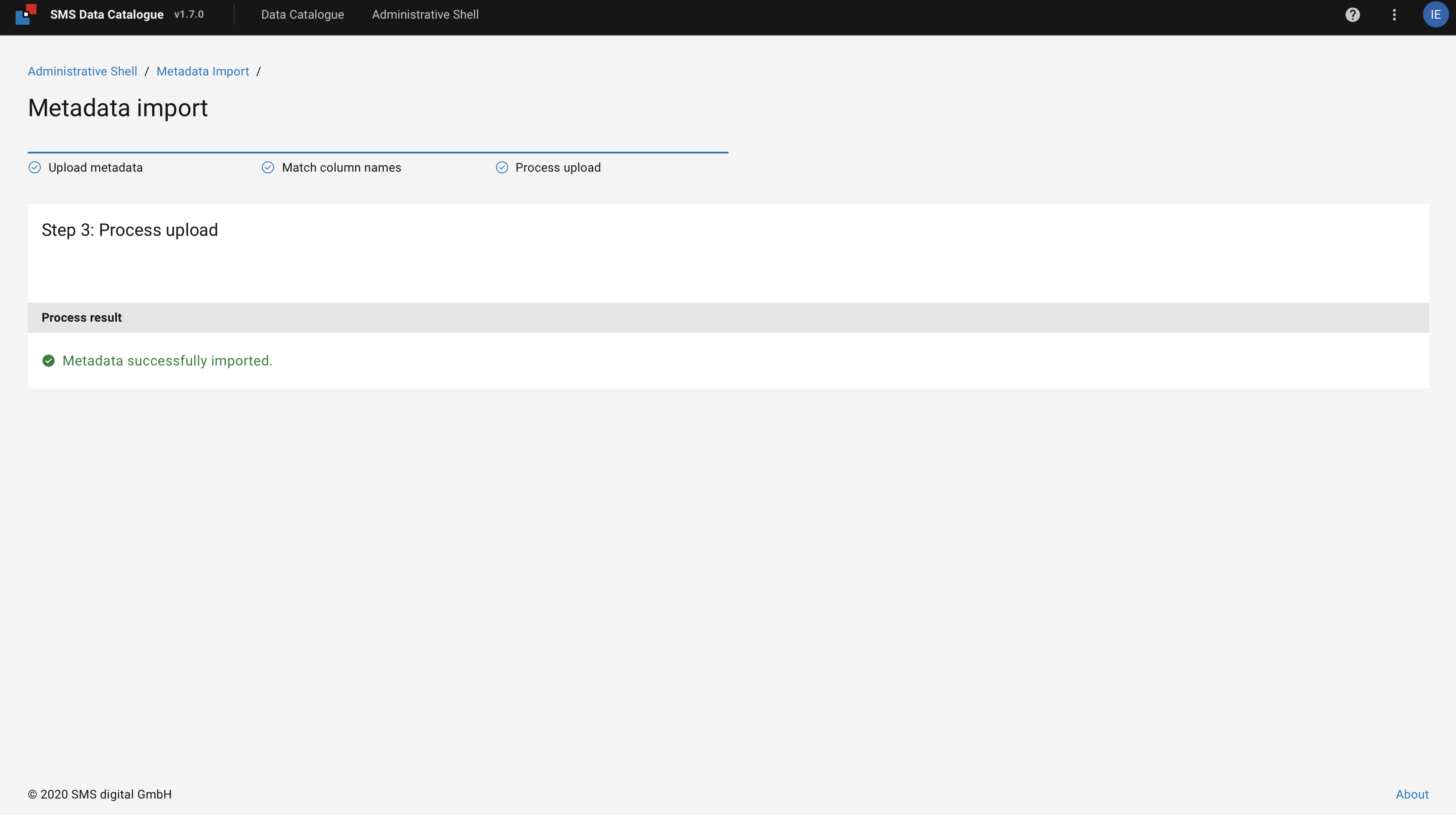Open the About link in footer
1456x815 pixels.
1411,794
